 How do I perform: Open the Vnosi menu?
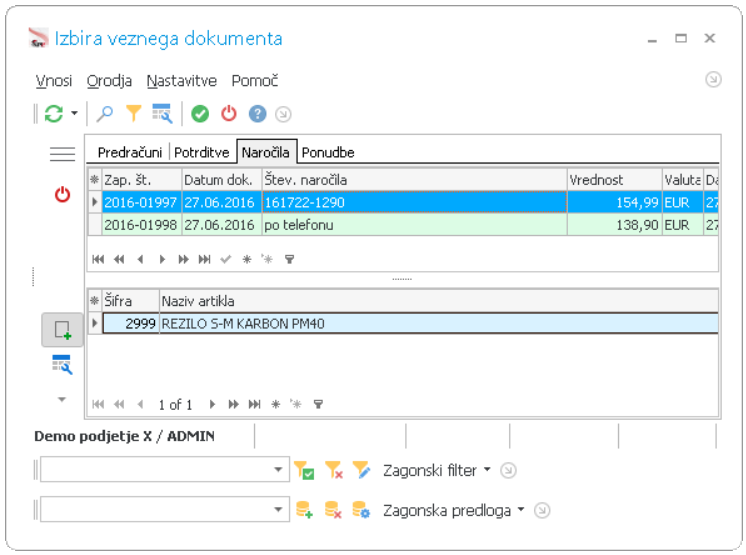click(54, 81)
